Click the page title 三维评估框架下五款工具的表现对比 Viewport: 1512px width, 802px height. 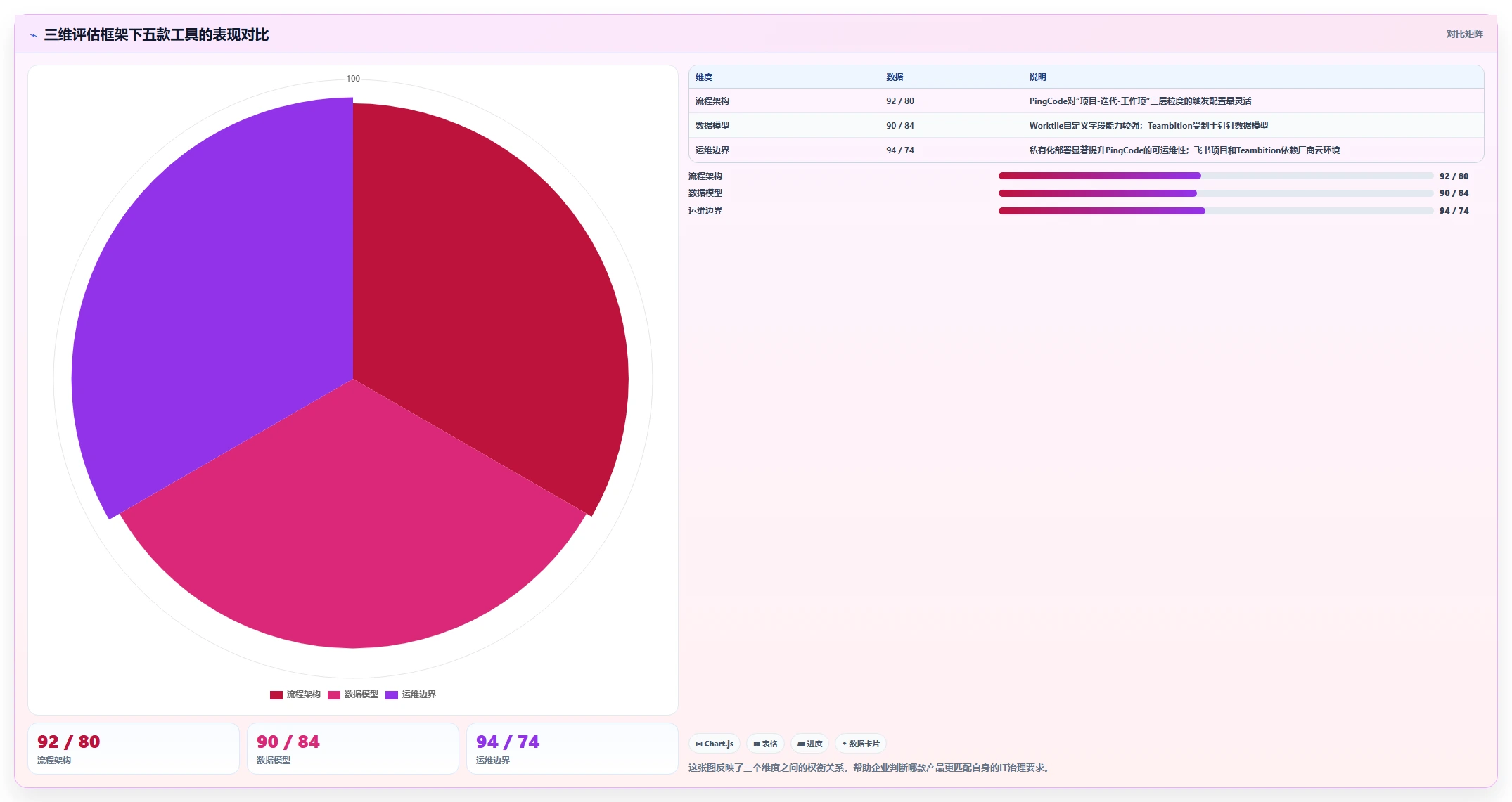pos(156,34)
